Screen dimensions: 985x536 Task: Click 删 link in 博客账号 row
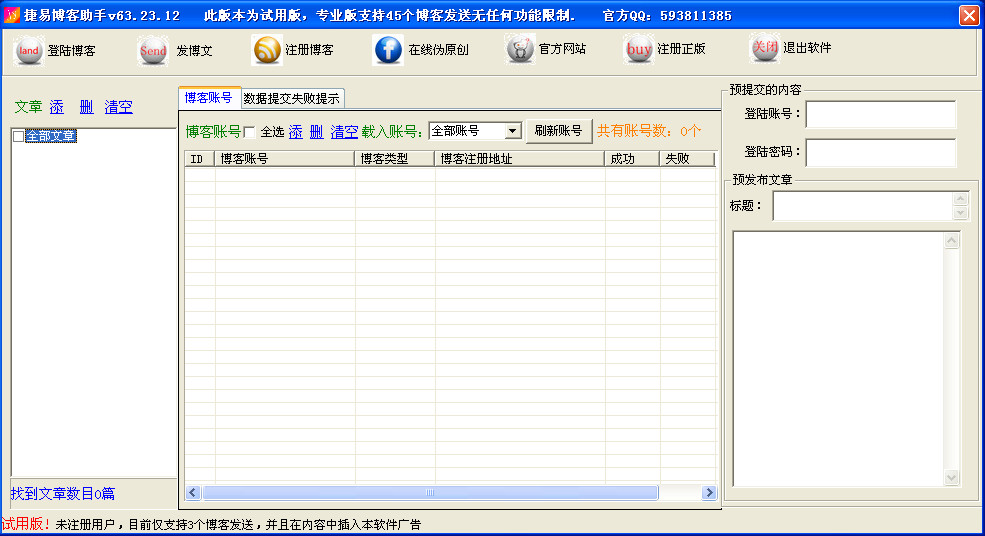[317, 132]
